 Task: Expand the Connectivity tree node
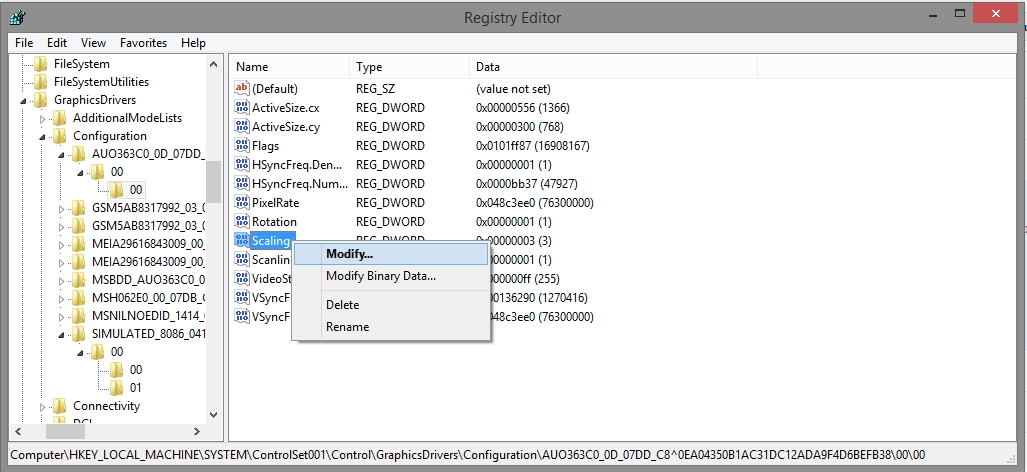click(x=43, y=407)
